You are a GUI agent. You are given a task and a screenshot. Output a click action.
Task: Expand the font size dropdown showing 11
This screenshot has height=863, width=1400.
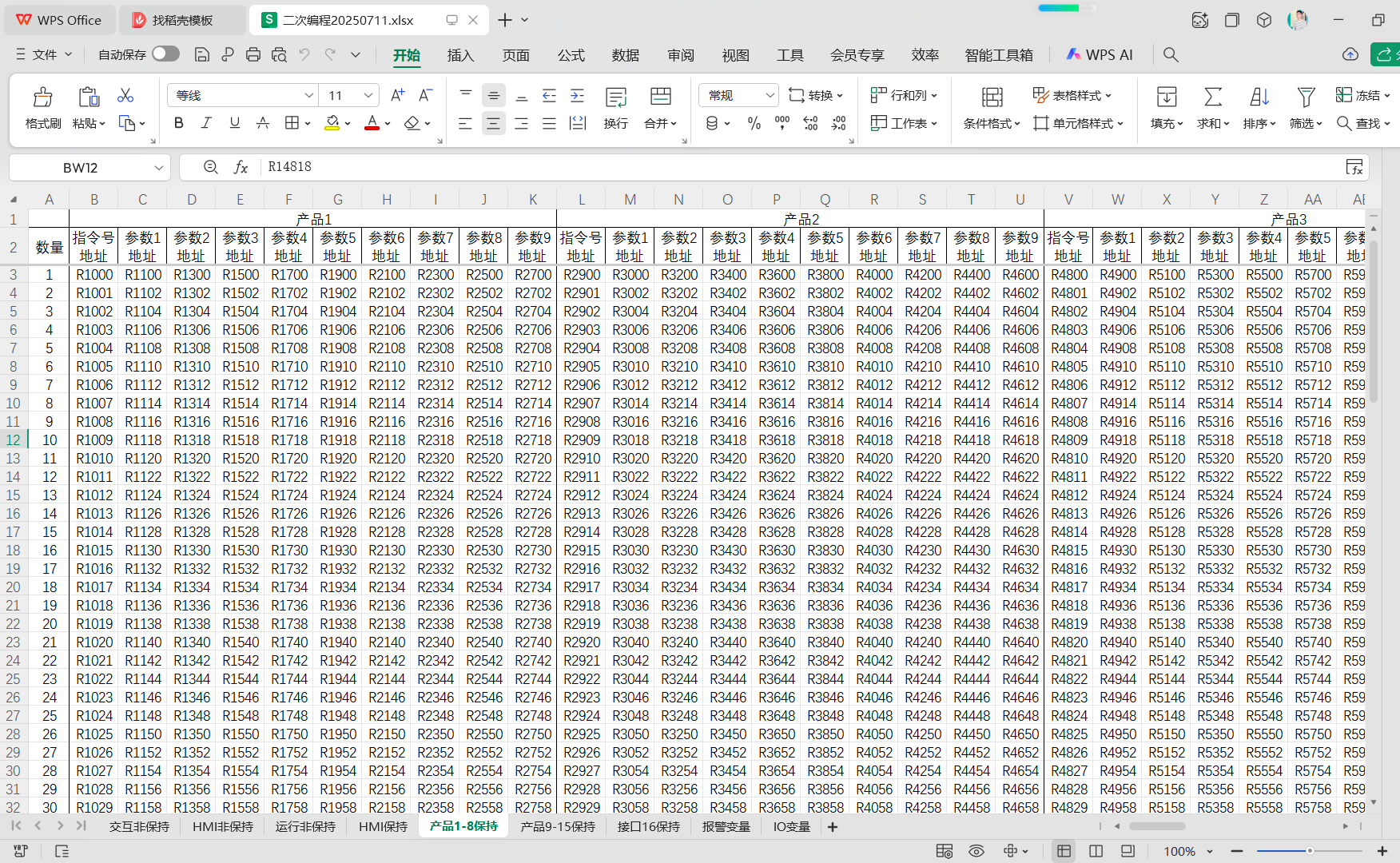(368, 95)
